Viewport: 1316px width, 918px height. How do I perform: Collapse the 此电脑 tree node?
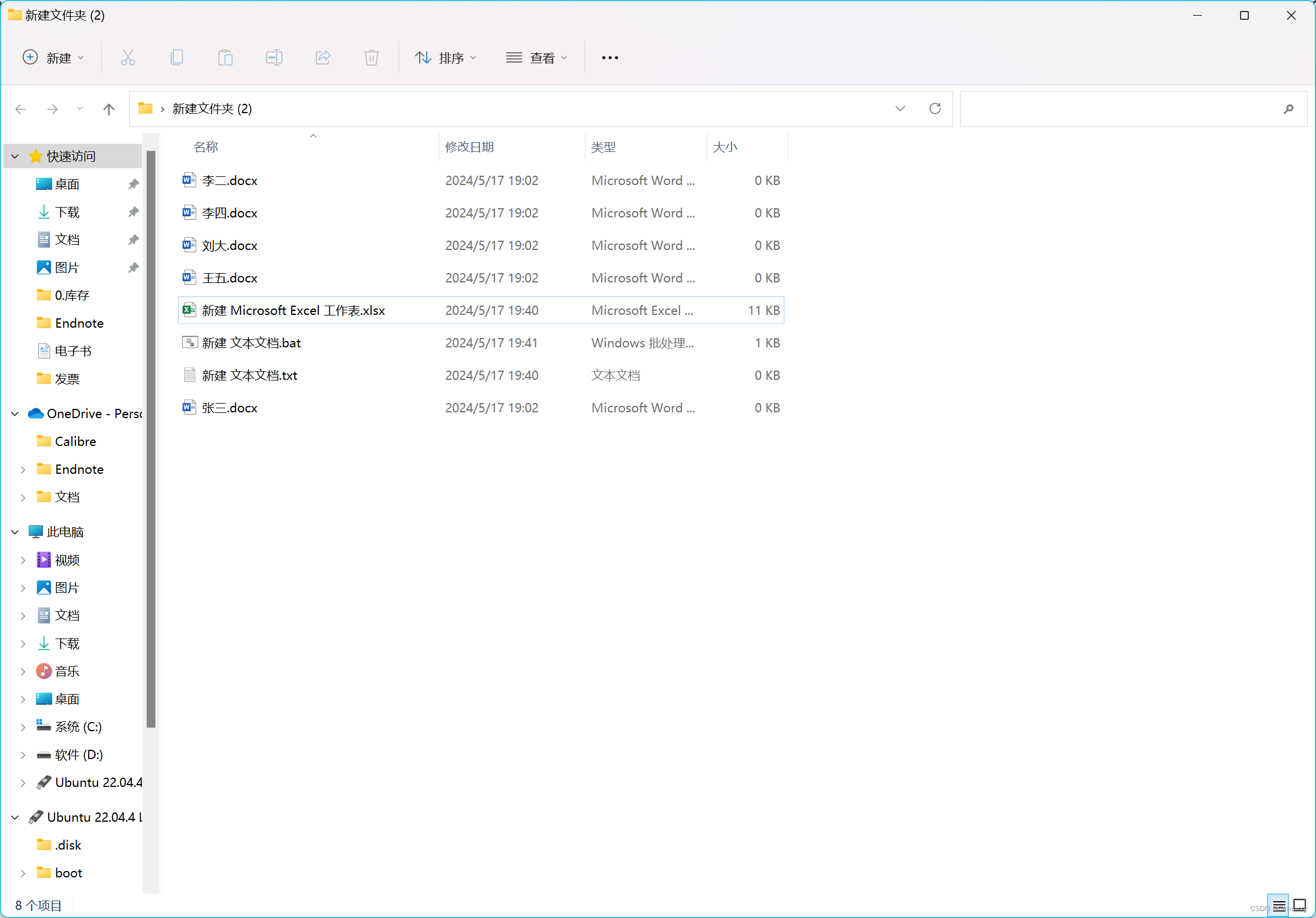coord(15,532)
